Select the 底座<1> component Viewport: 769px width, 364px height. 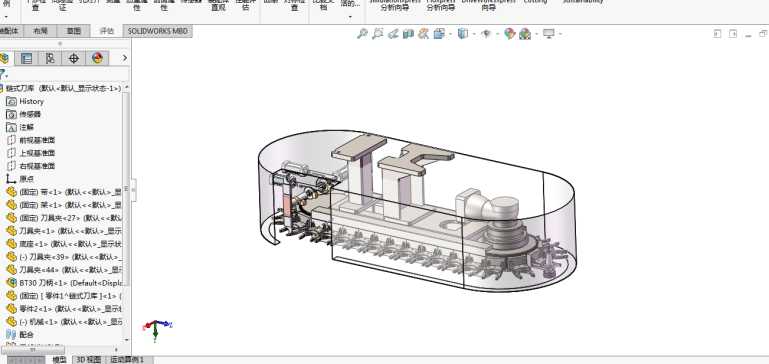click(x=64, y=244)
